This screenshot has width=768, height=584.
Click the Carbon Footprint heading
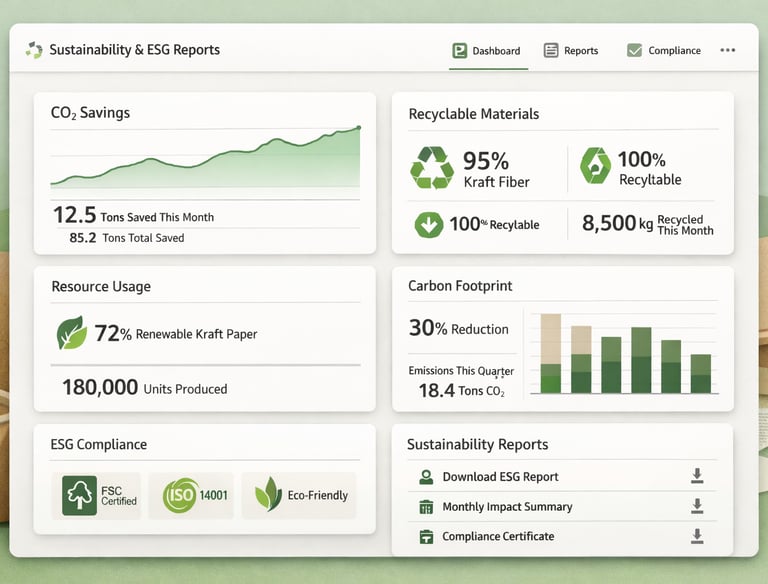(x=460, y=286)
